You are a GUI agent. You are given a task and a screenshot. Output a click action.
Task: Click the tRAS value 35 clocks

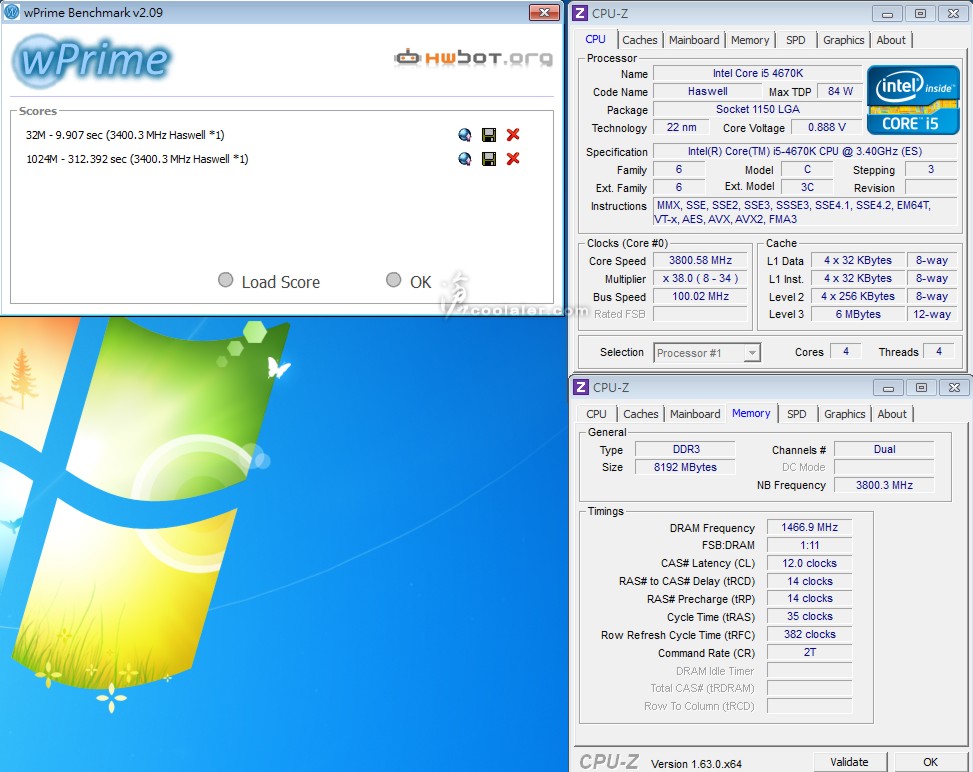click(809, 616)
